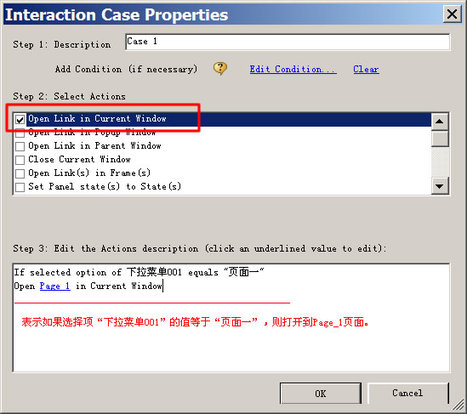This screenshot has height=414, width=467.
Task: Check Open Link in Popup Window
Action: pyautogui.click(x=20, y=133)
